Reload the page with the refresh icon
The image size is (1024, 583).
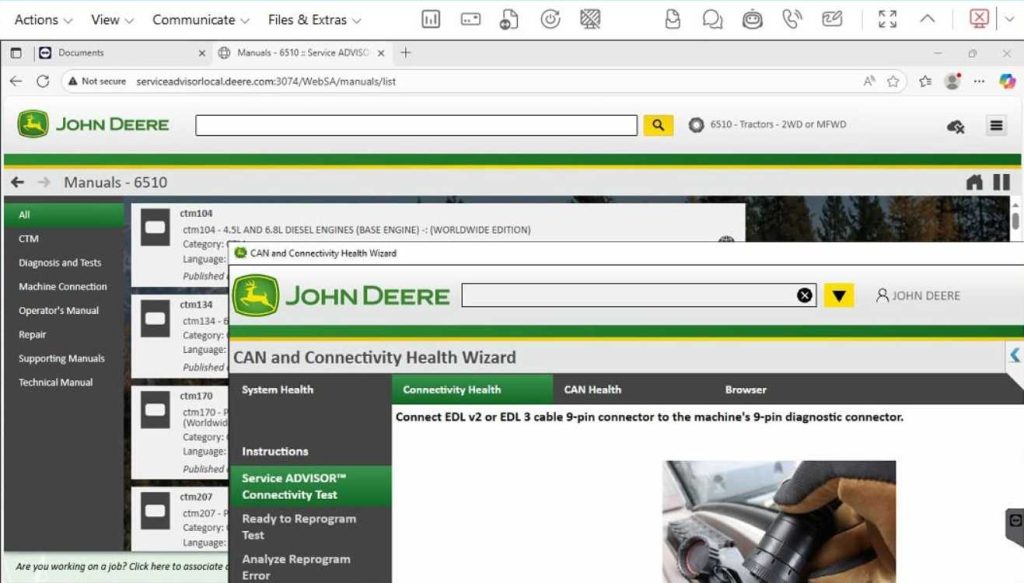click(x=43, y=82)
